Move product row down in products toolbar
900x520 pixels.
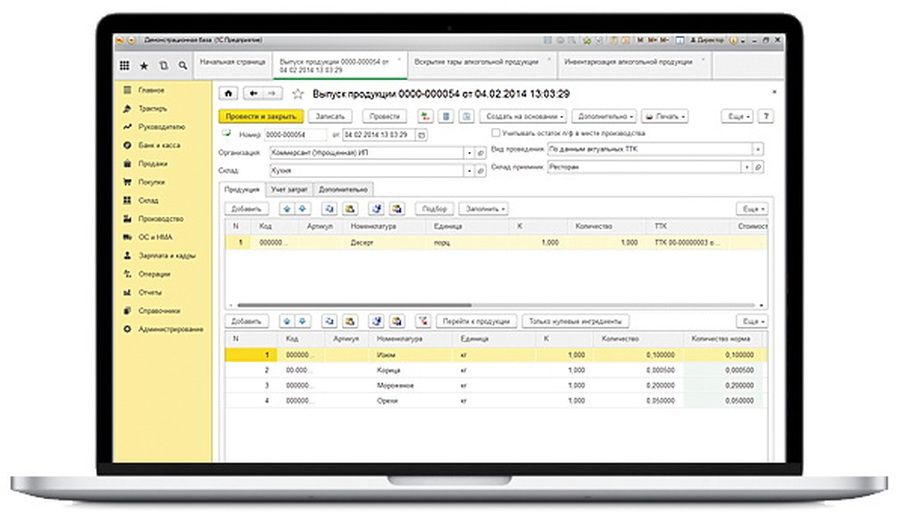point(302,209)
